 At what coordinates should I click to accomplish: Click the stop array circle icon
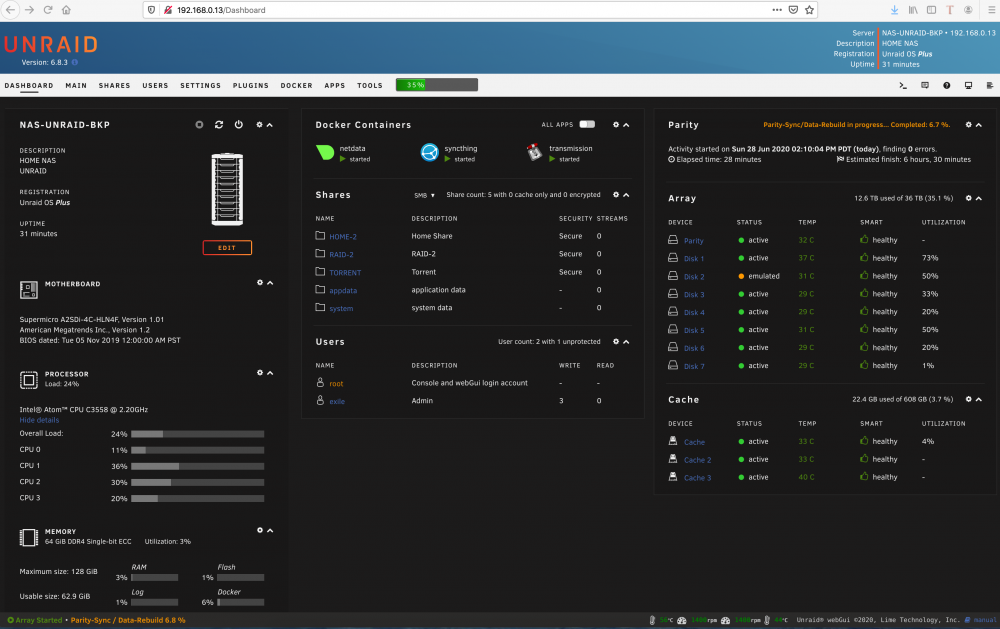click(x=199, y=125)
